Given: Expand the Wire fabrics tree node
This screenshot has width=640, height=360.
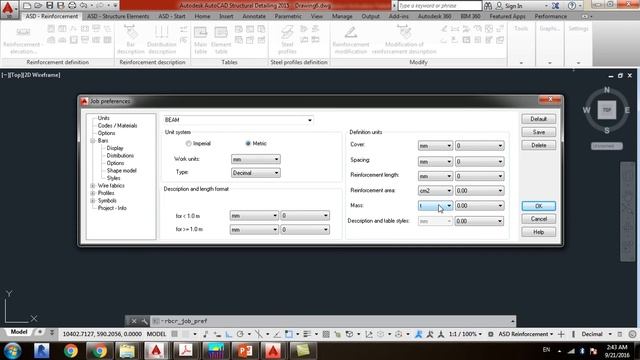Looking at the screenshot, I should (x=93, y=186).
